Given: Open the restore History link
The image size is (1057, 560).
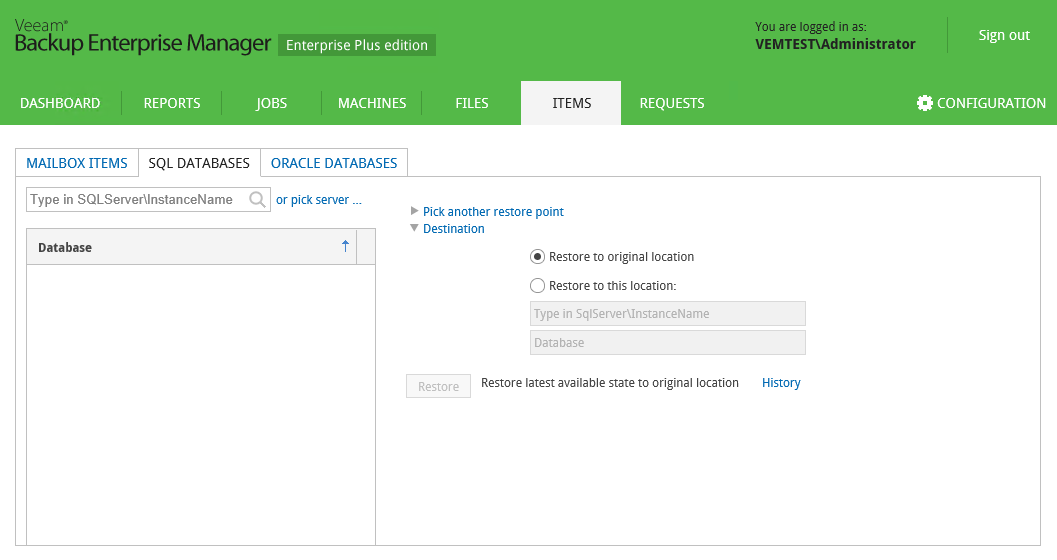Looking at the screenshot, I should [781, 383].
